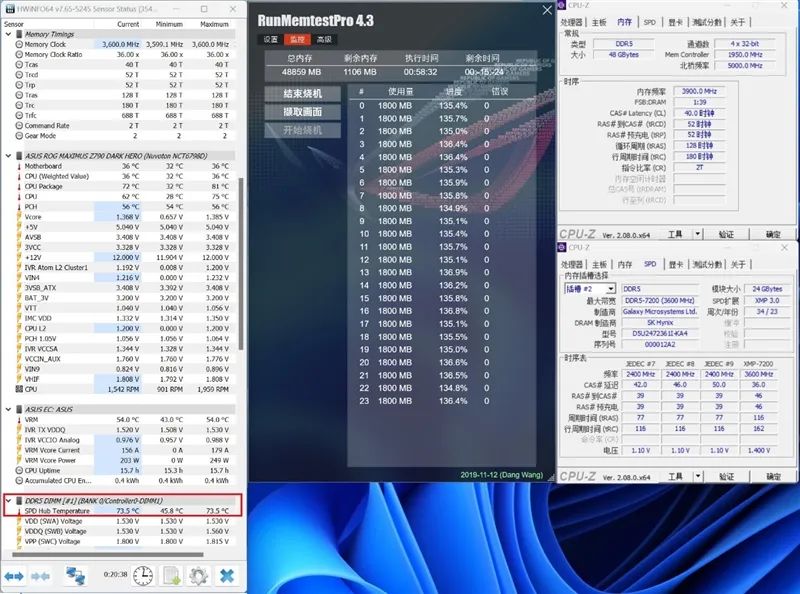The width and height of the screenshot is (800, 594).
Task: Click the Maximum column header in HWiNFO
Action: 214,24
